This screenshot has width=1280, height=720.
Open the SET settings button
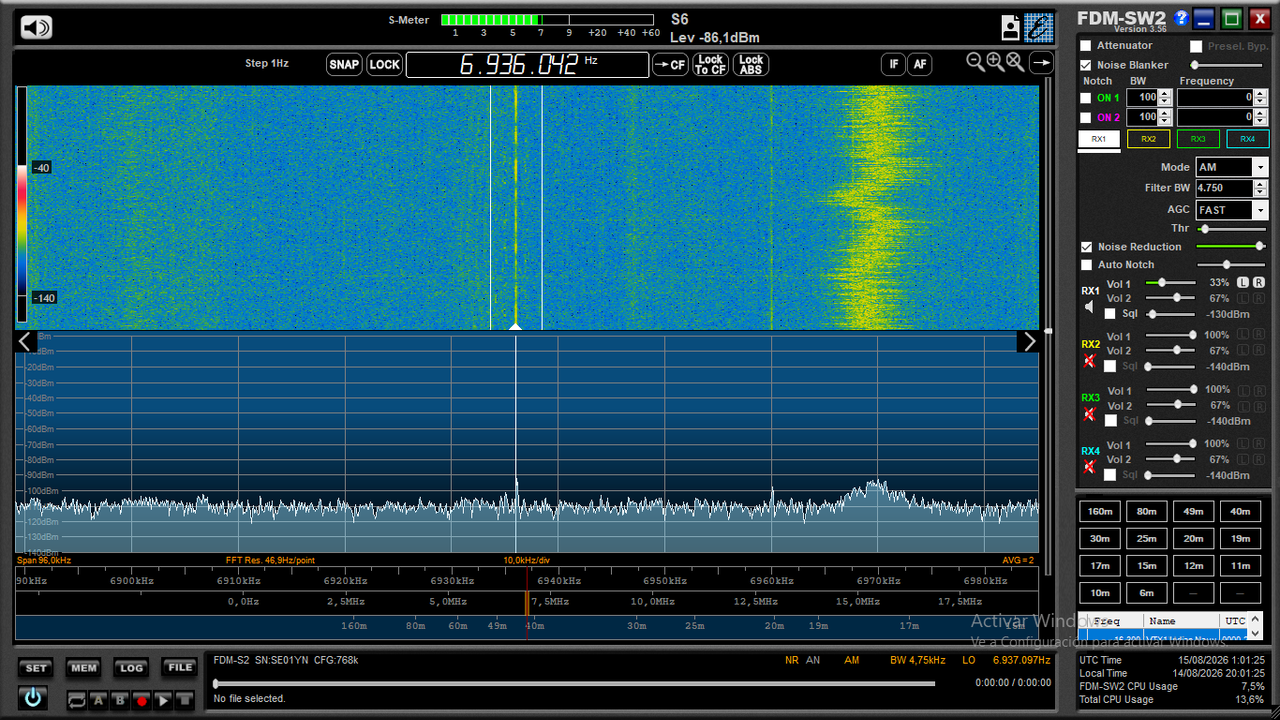click(36, 668)
